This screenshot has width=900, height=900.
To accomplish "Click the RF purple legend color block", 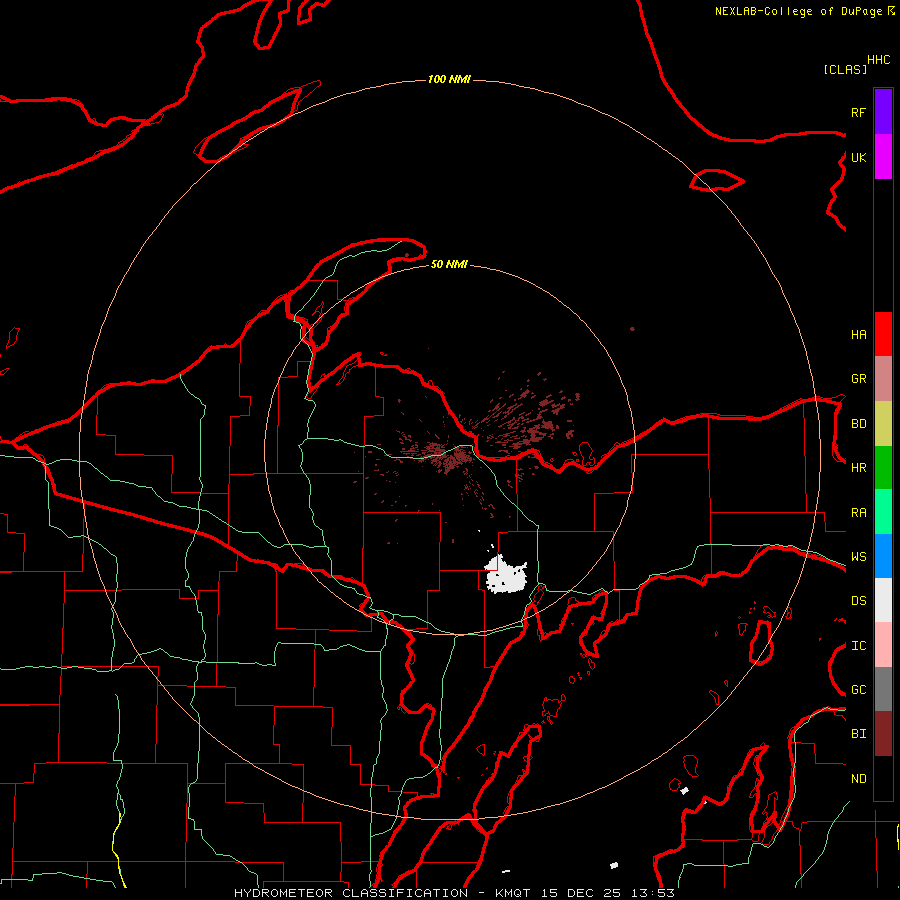I will (883, 112).
